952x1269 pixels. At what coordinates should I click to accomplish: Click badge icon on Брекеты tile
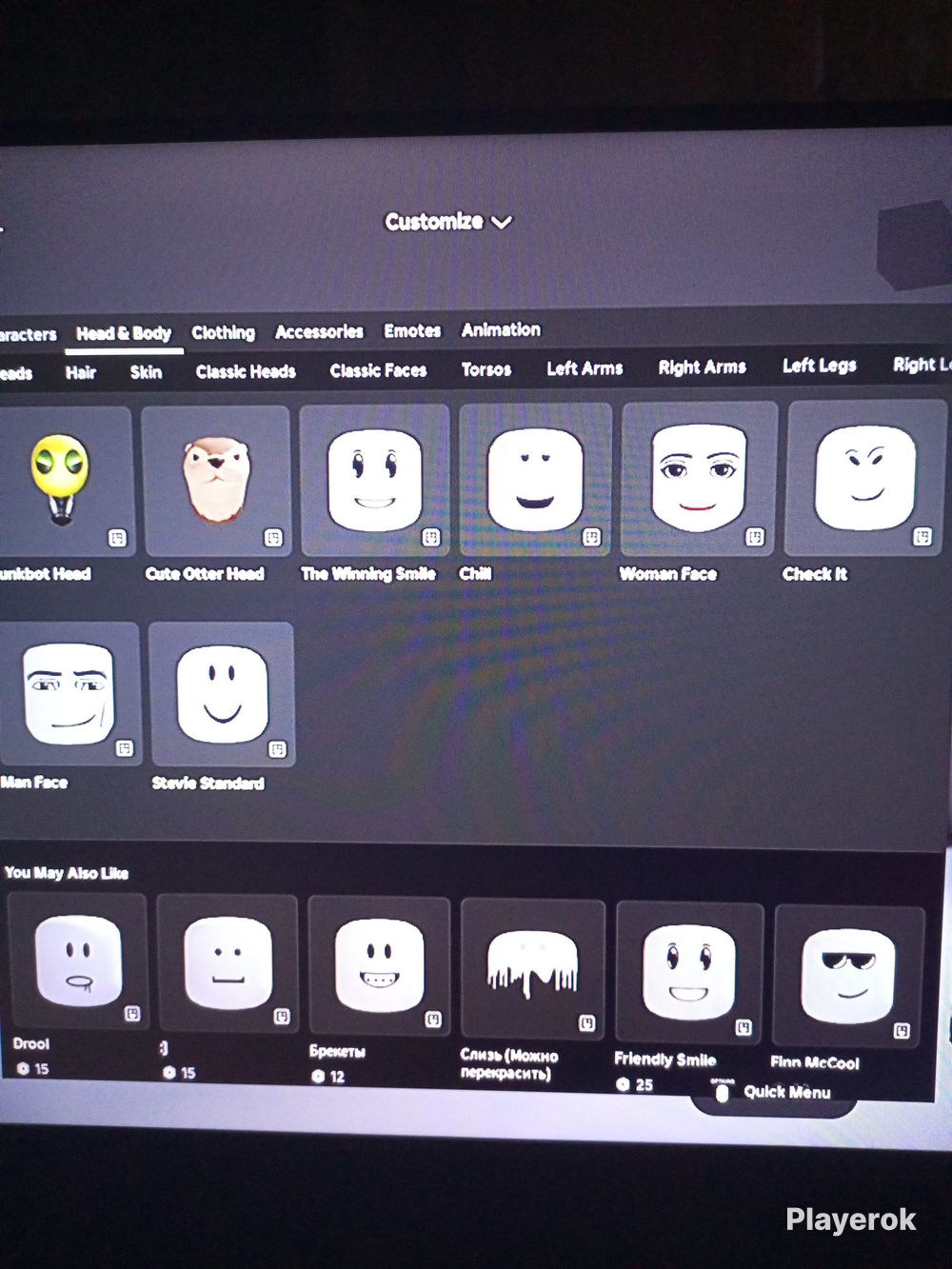[433, 1020]
